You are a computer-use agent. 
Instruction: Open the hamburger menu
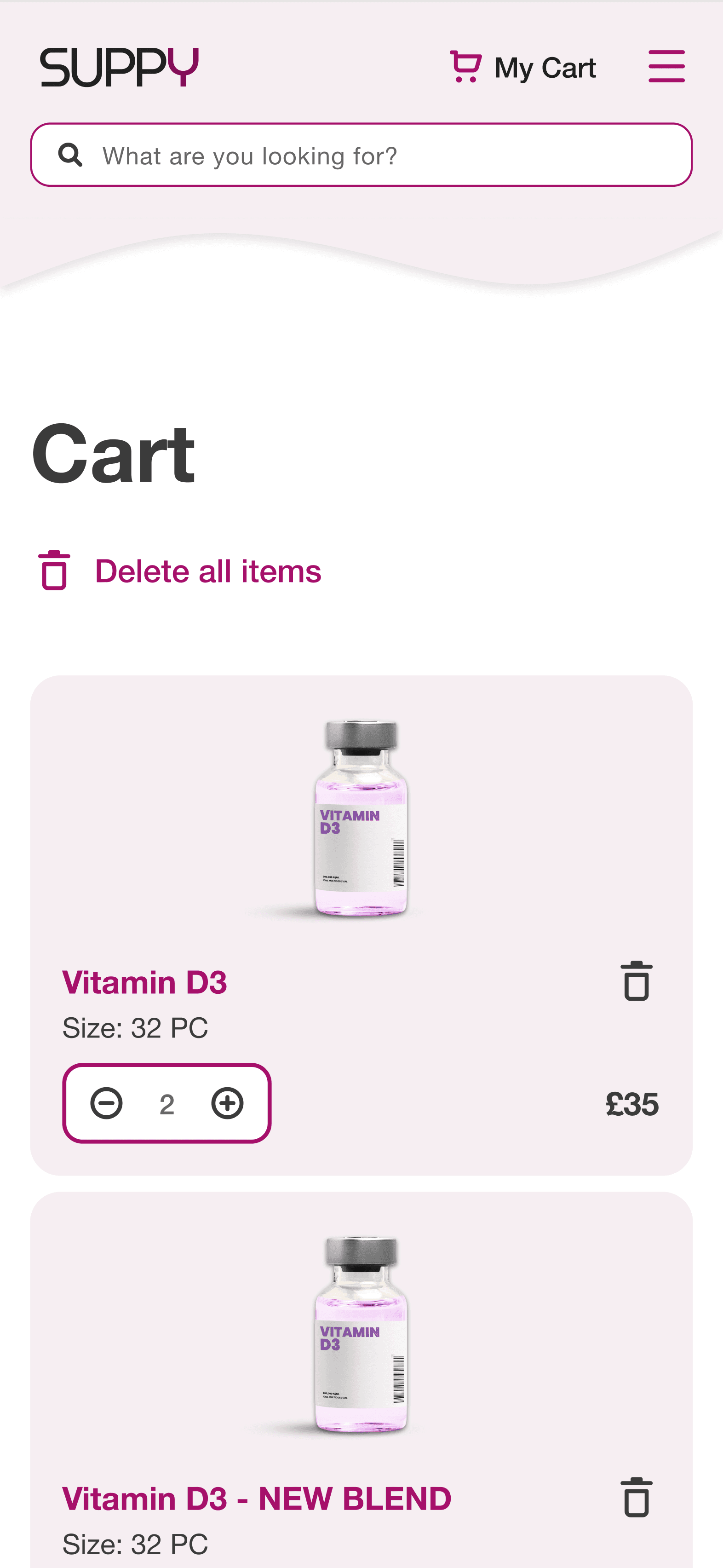(x=666, y=66)
